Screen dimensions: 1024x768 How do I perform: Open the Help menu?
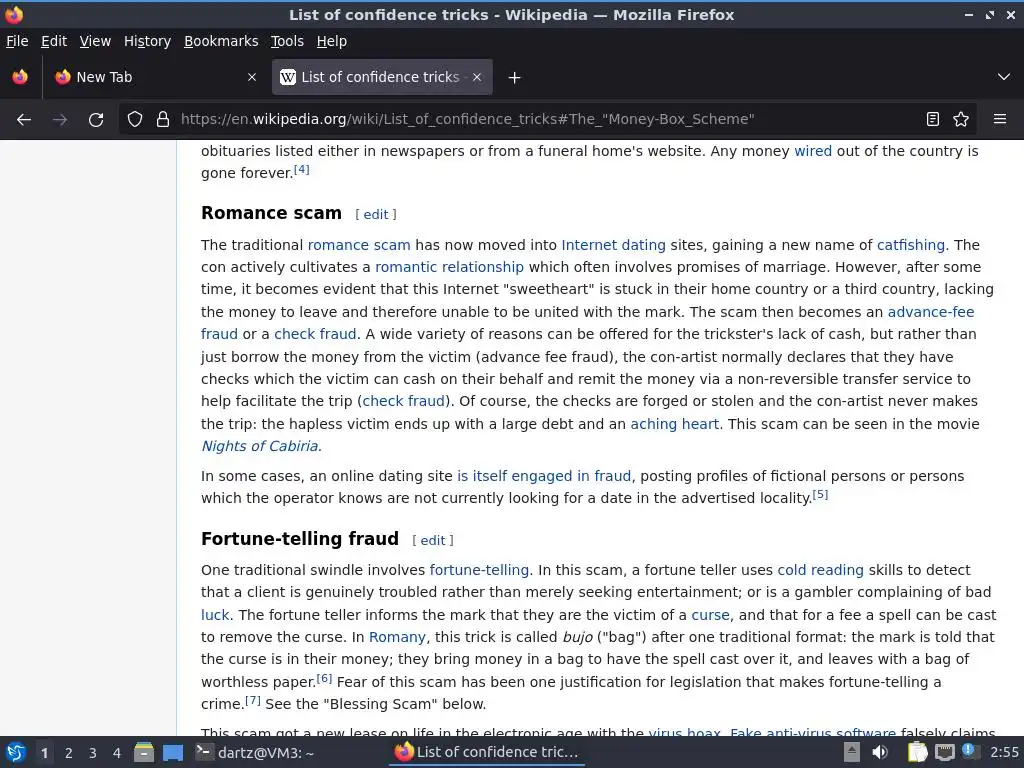(332, 41)
